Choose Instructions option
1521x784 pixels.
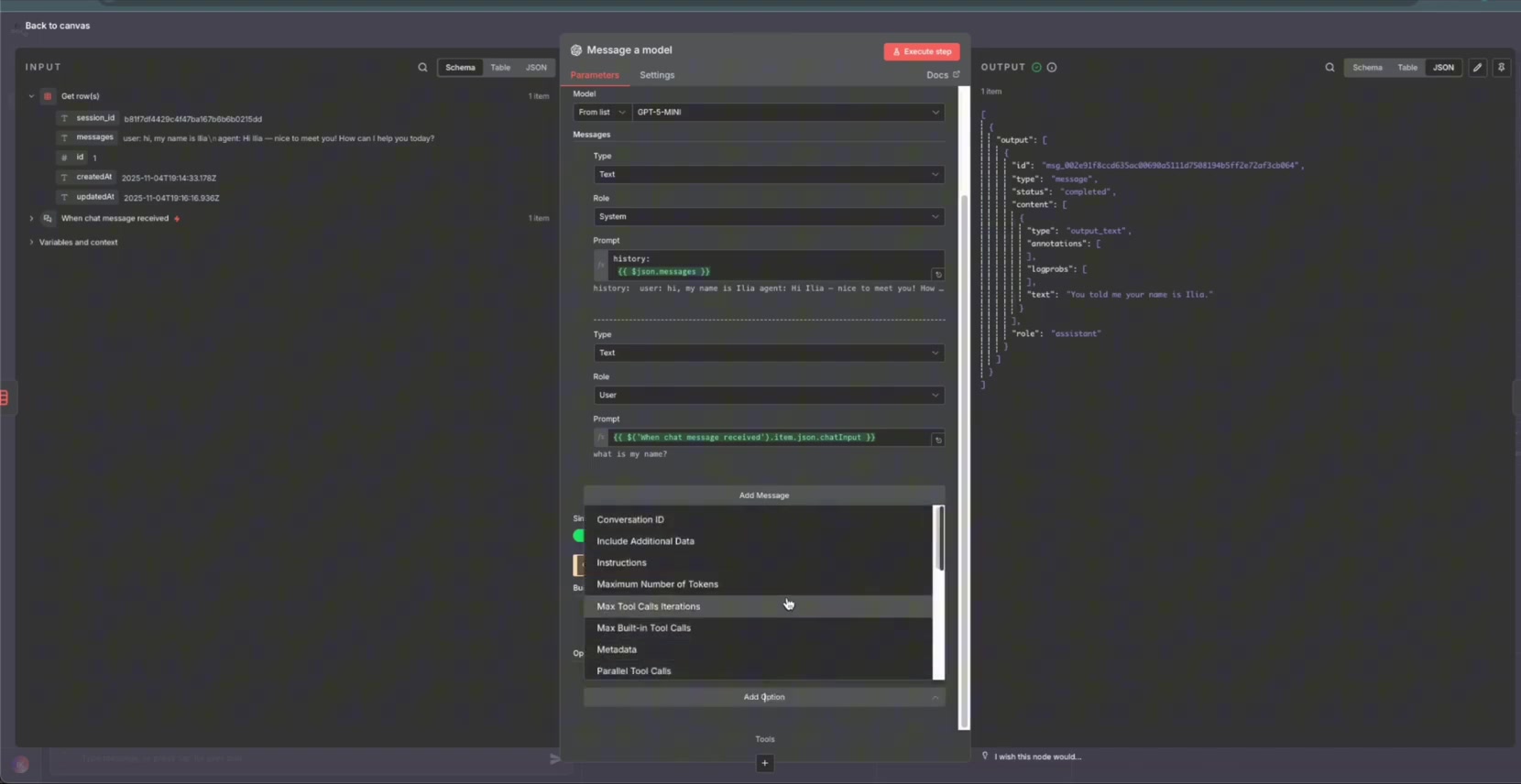759,563
